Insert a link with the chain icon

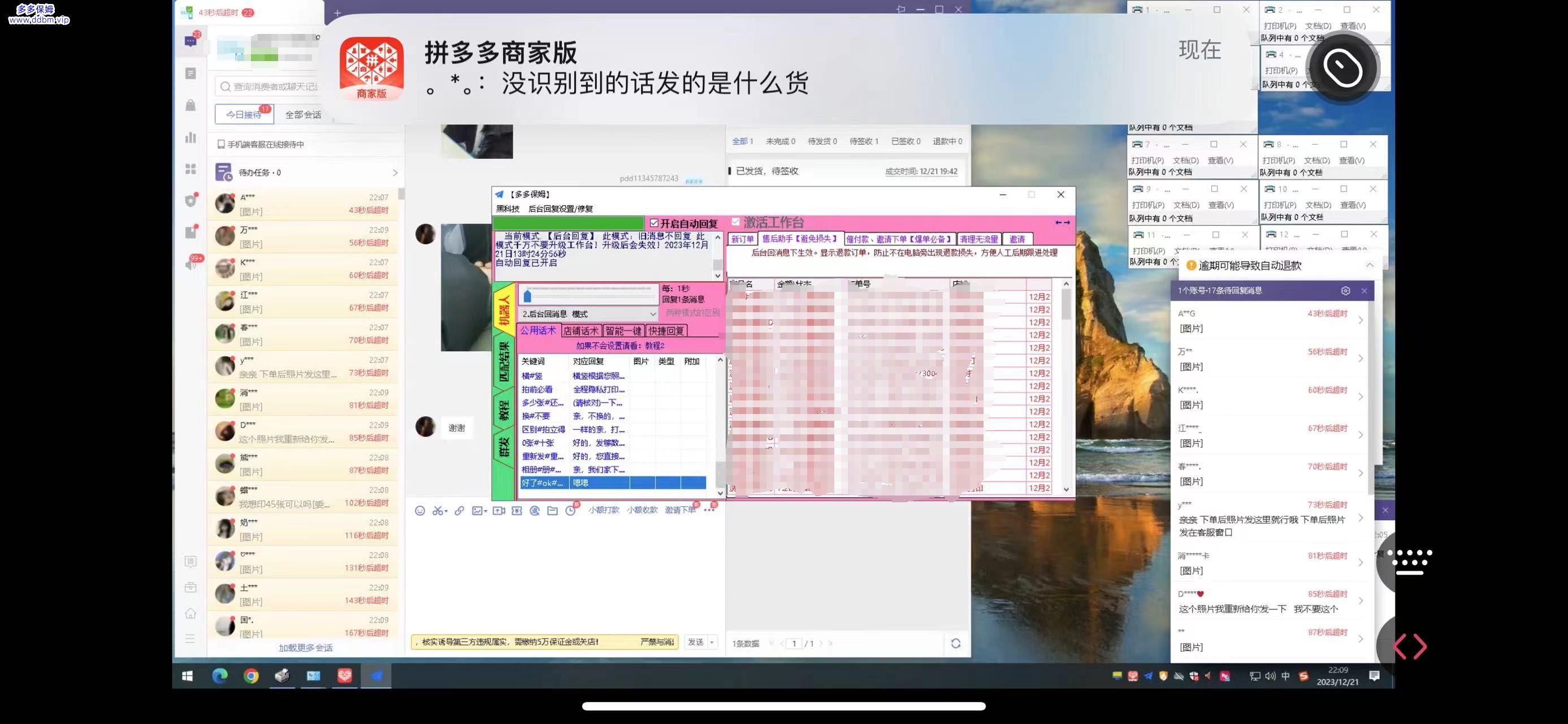(x=459, y=510)
